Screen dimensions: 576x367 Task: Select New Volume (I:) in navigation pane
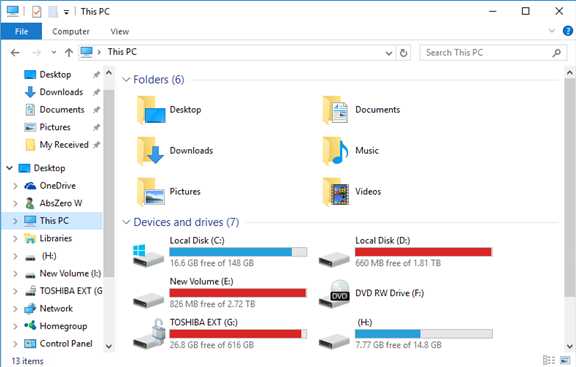pos(70,273)
